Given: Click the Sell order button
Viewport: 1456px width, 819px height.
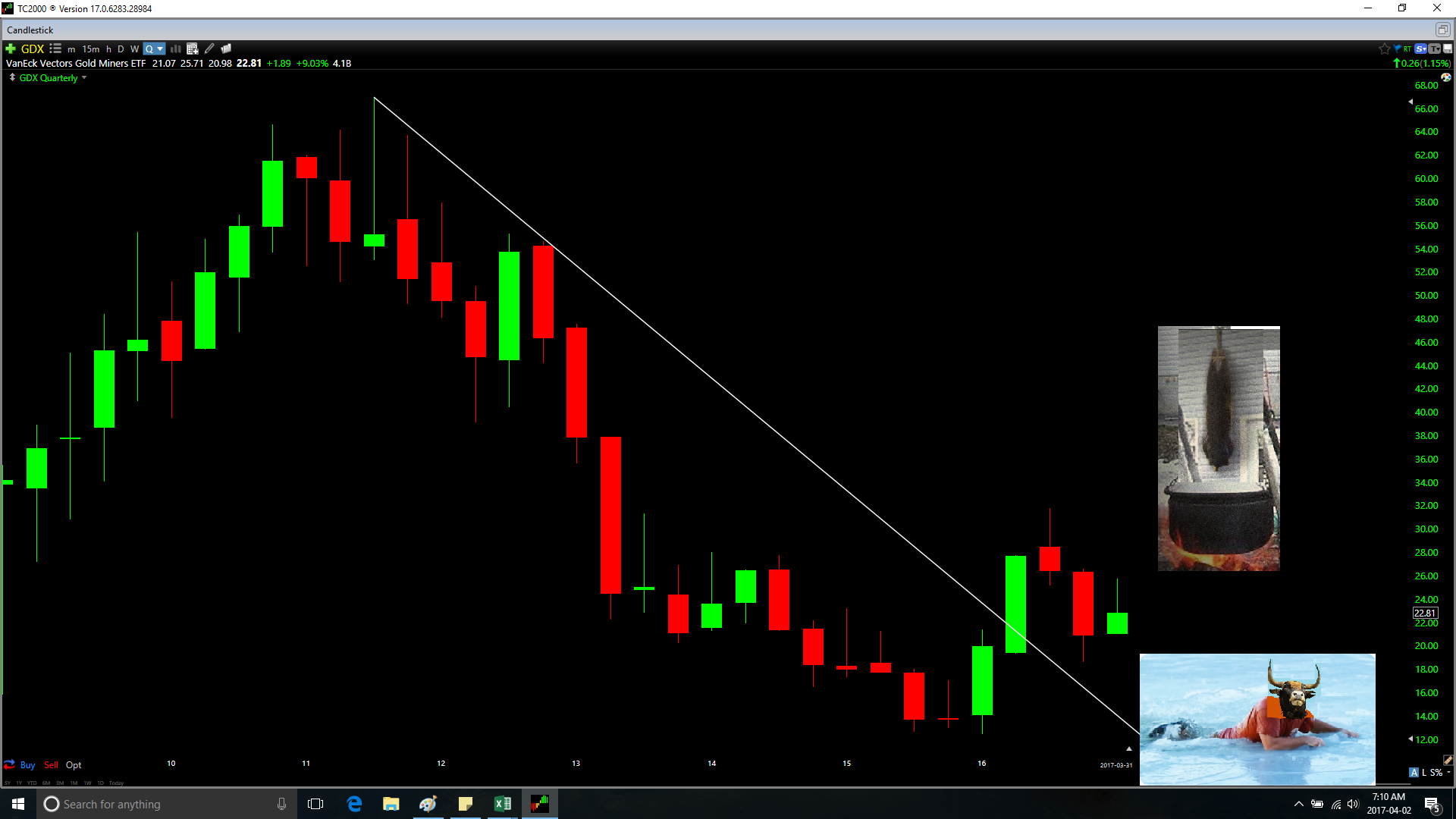Looking at the screenshot, I should click(51, 765).
